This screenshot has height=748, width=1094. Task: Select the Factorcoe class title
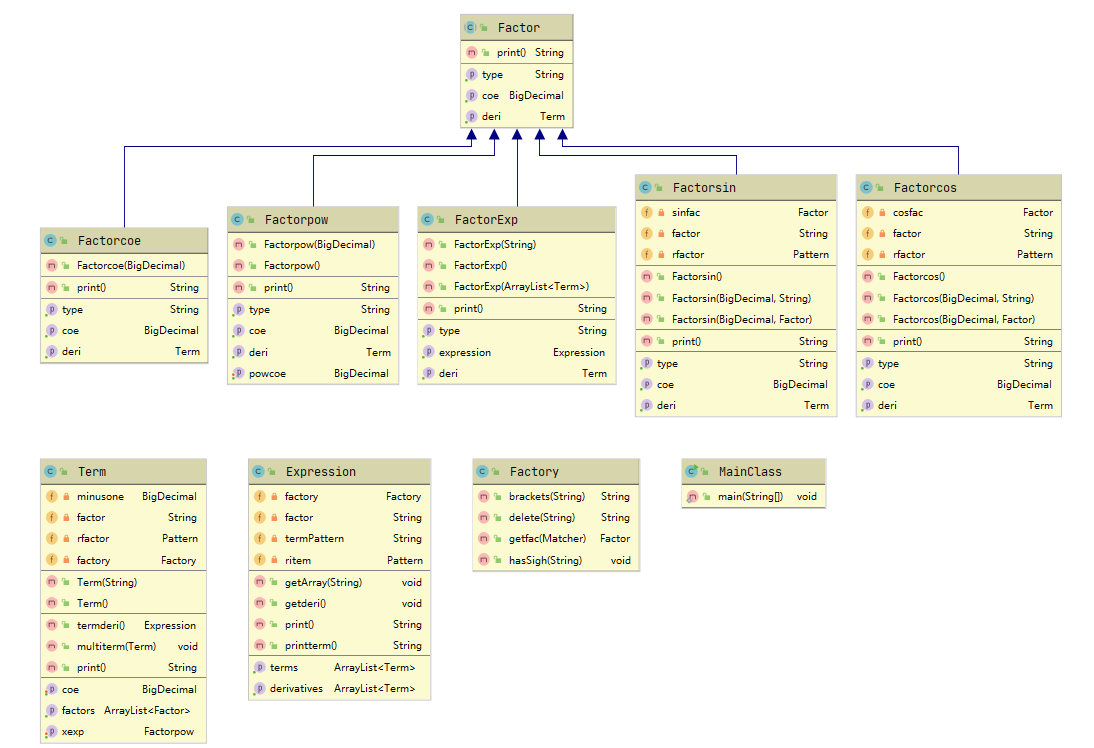coord(109,240)
